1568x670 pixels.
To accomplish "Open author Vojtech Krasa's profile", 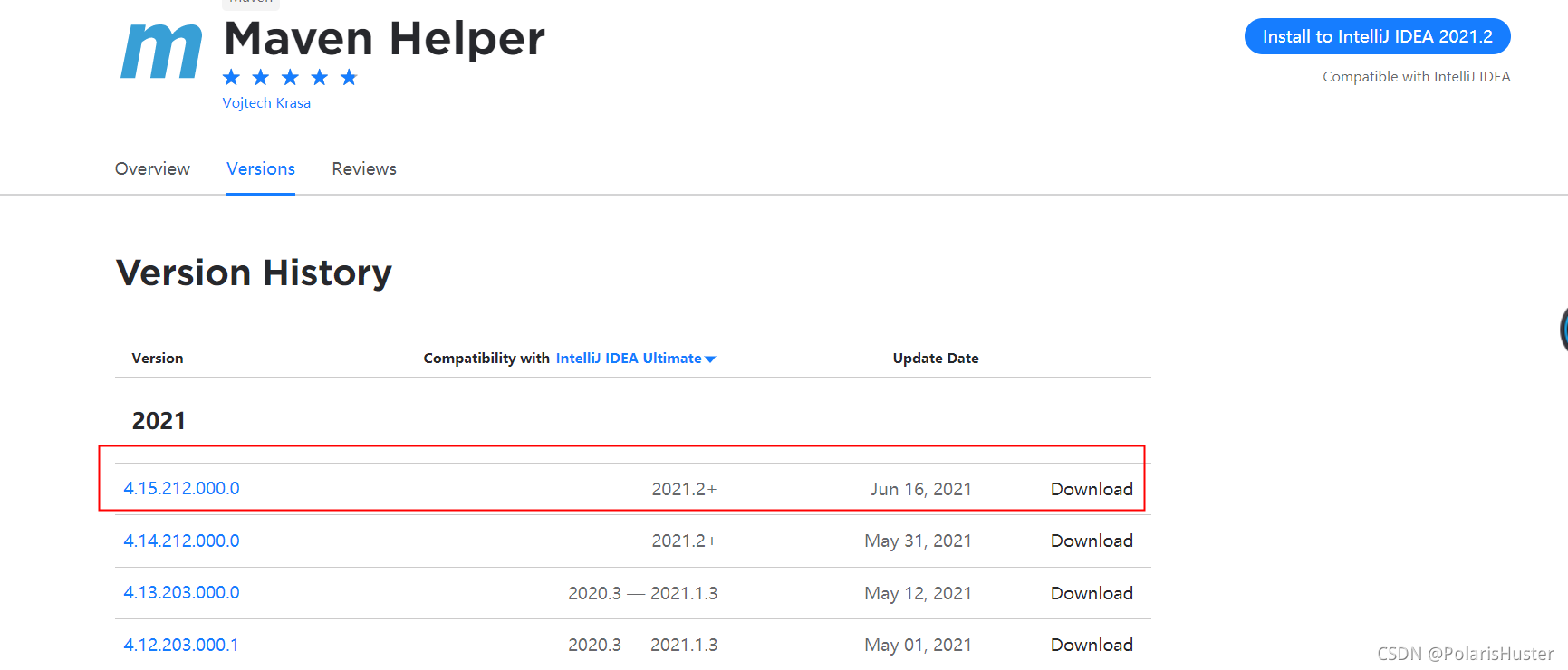I will [x=266, y=103].
